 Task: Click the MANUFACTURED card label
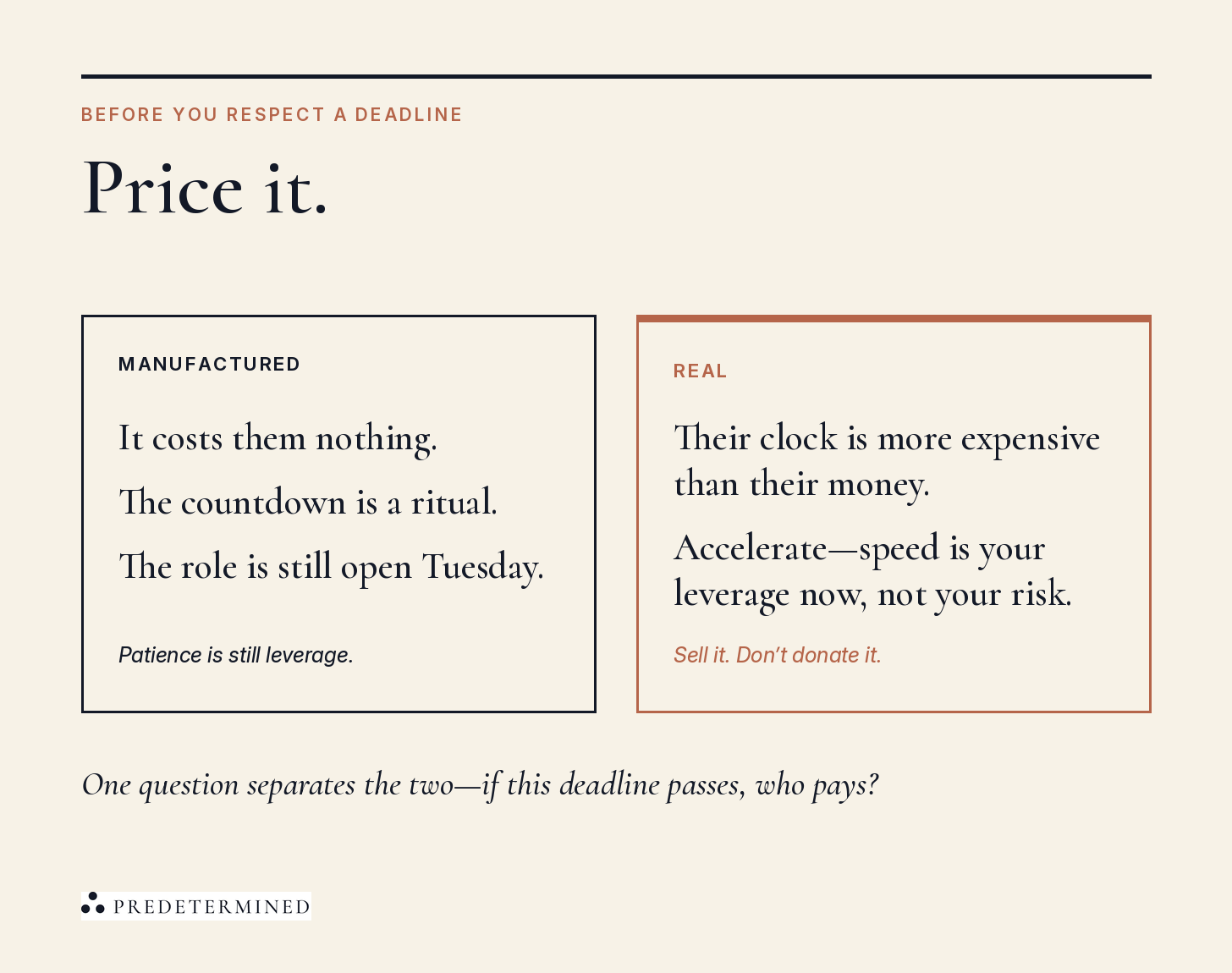209,364
